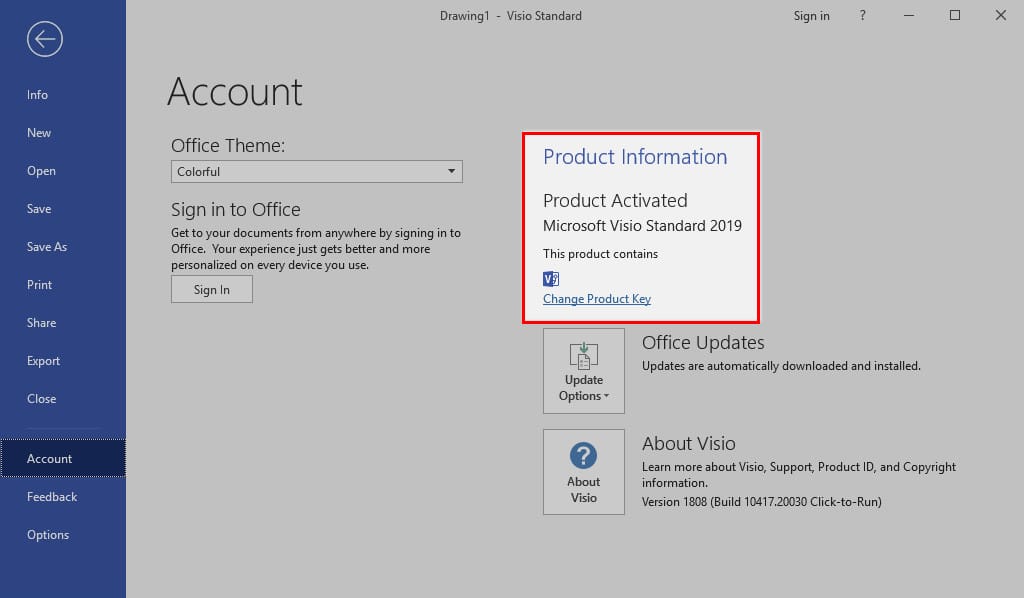Screen dimensions: 1024x598
Task: Click Sign in on the title bar
Action: [811, 16]
